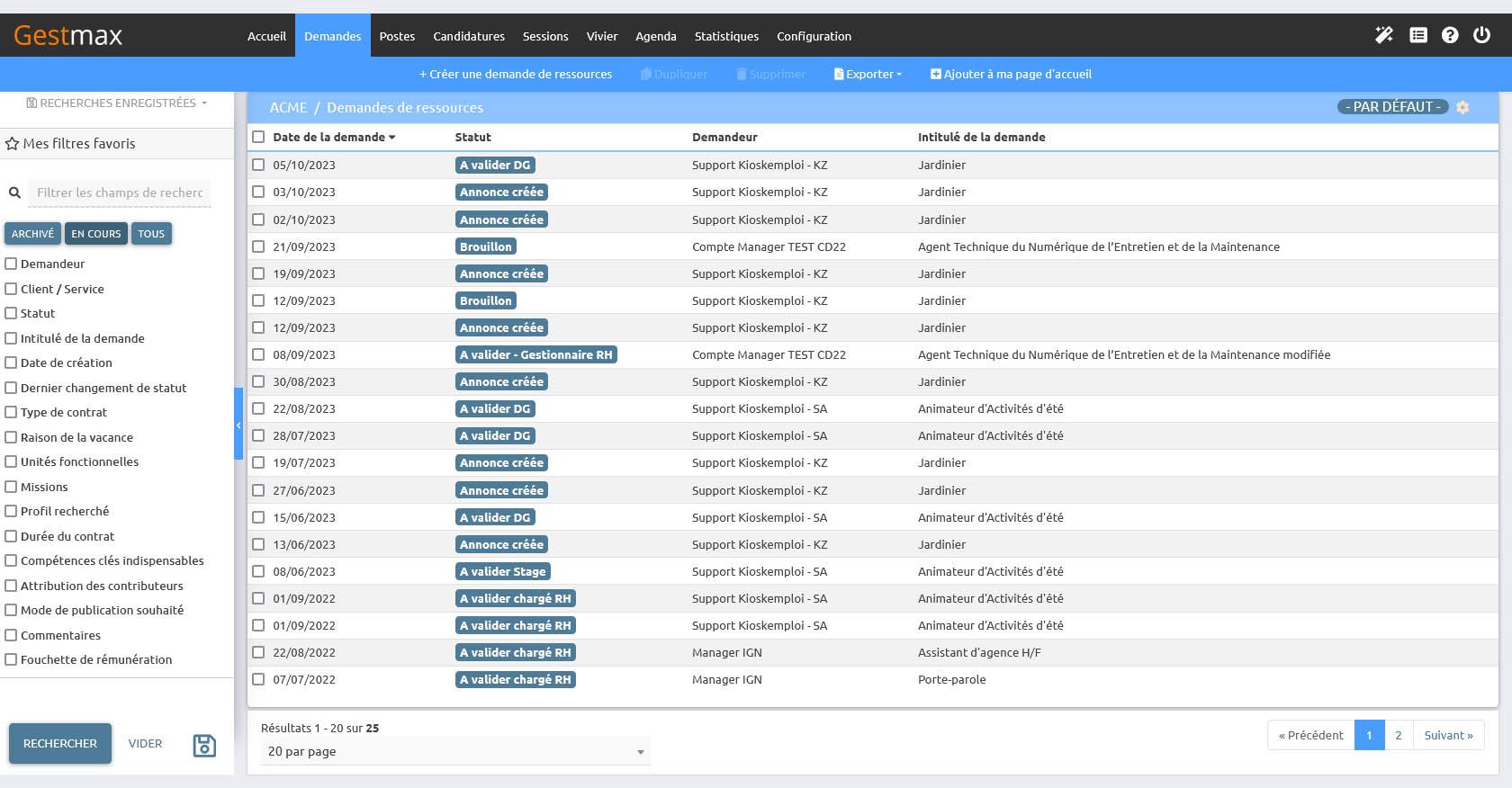Select the row dated 21/09/2023
This screenshot has width=1512, height=788.
click(258, 246)
